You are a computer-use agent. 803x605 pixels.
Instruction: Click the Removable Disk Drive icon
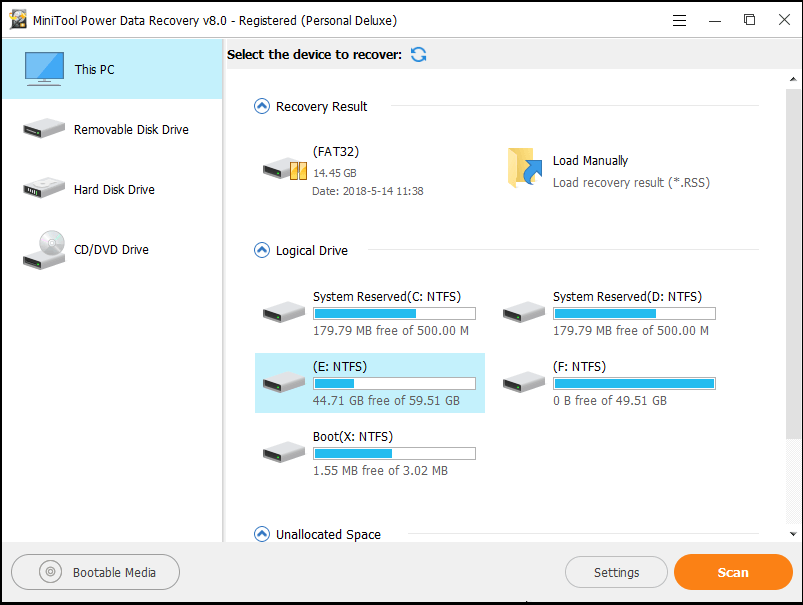(44, 129)
